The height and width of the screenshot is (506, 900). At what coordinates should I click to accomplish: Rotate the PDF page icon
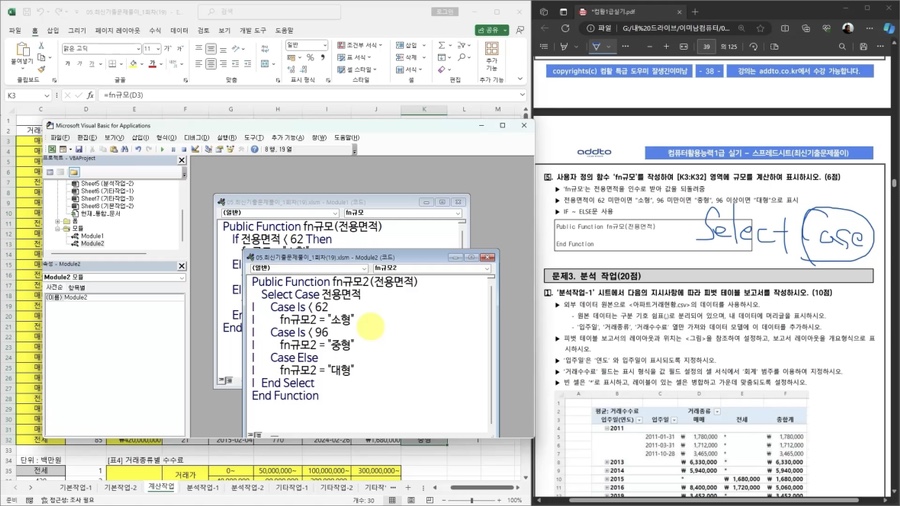(x=754, y=46)
